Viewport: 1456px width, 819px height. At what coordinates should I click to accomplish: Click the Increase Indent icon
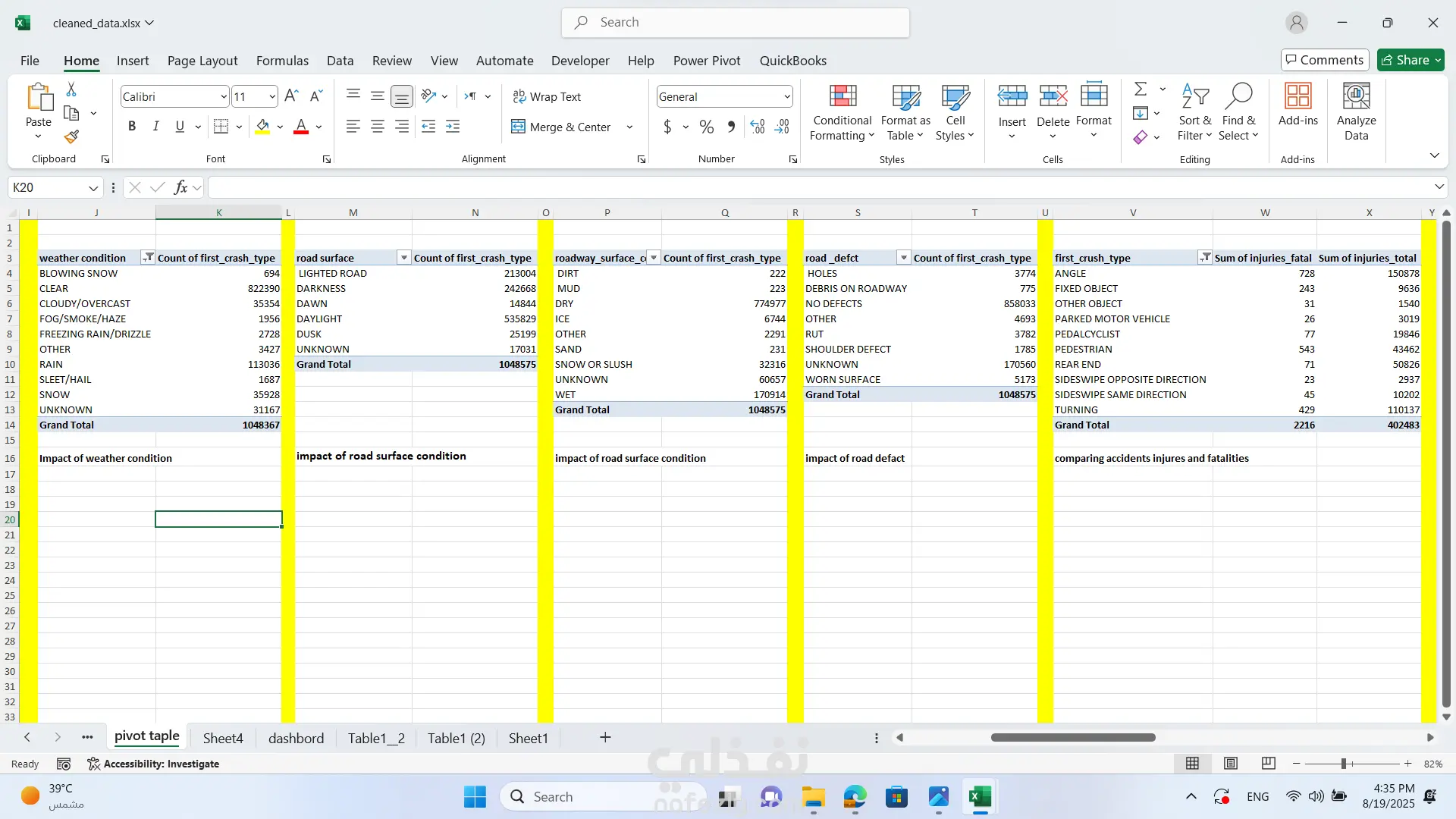(453, 127)
